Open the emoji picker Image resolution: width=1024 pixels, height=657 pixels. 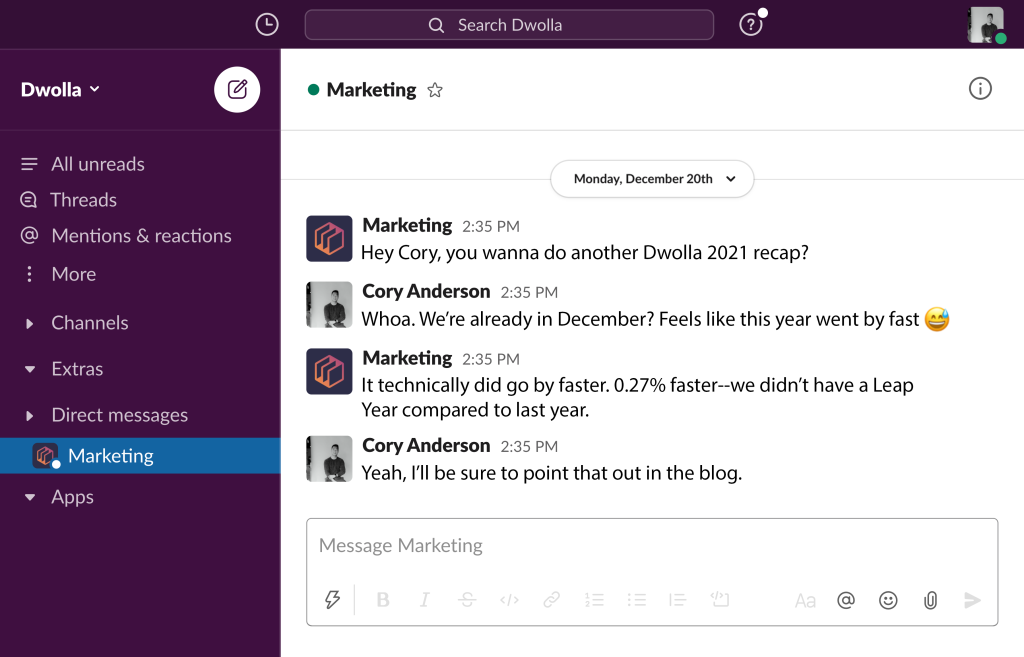[x=888, y=600]
